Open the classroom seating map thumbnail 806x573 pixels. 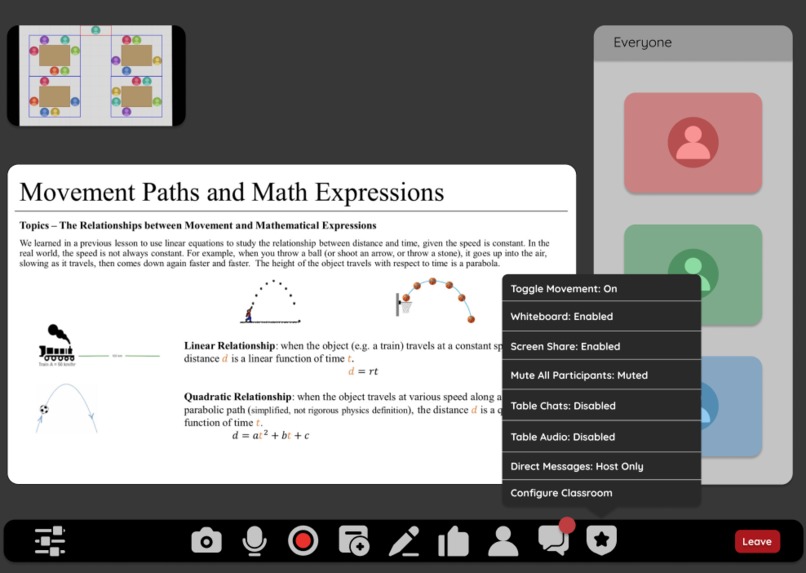coord(96,76)
